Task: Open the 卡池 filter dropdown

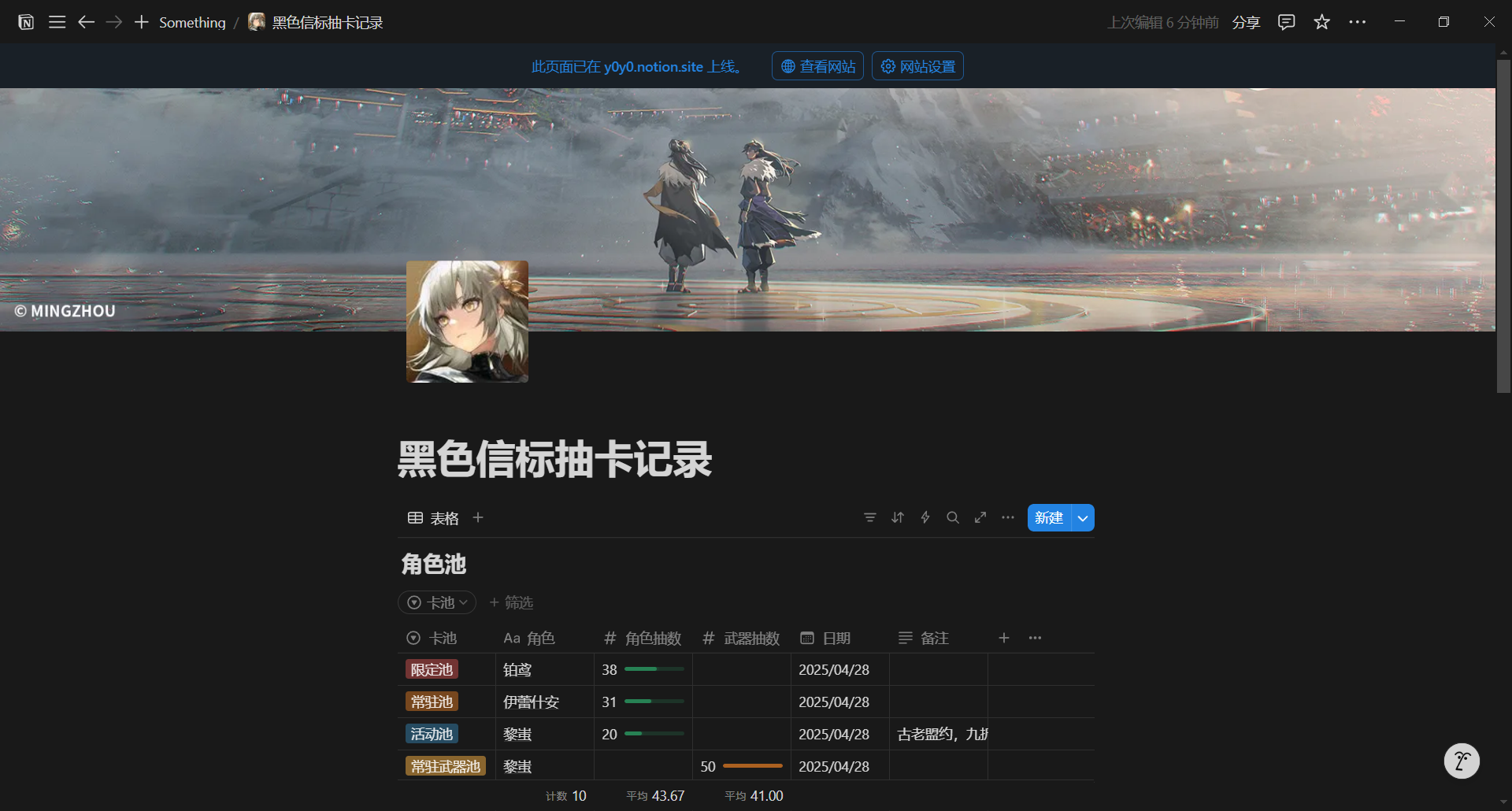Action: 436,602
